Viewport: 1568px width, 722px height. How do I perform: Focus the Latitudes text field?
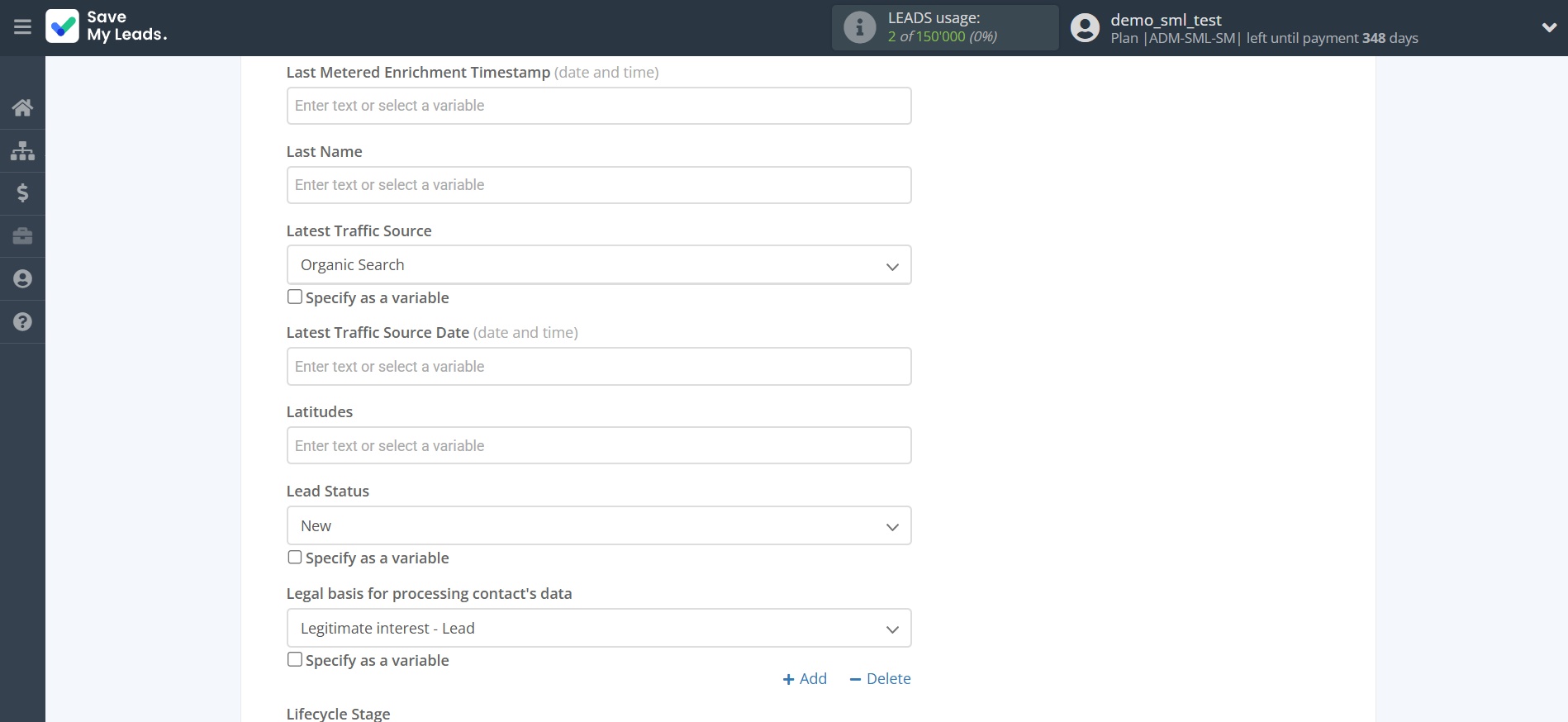pyautogui.click(x=598, y=445)
